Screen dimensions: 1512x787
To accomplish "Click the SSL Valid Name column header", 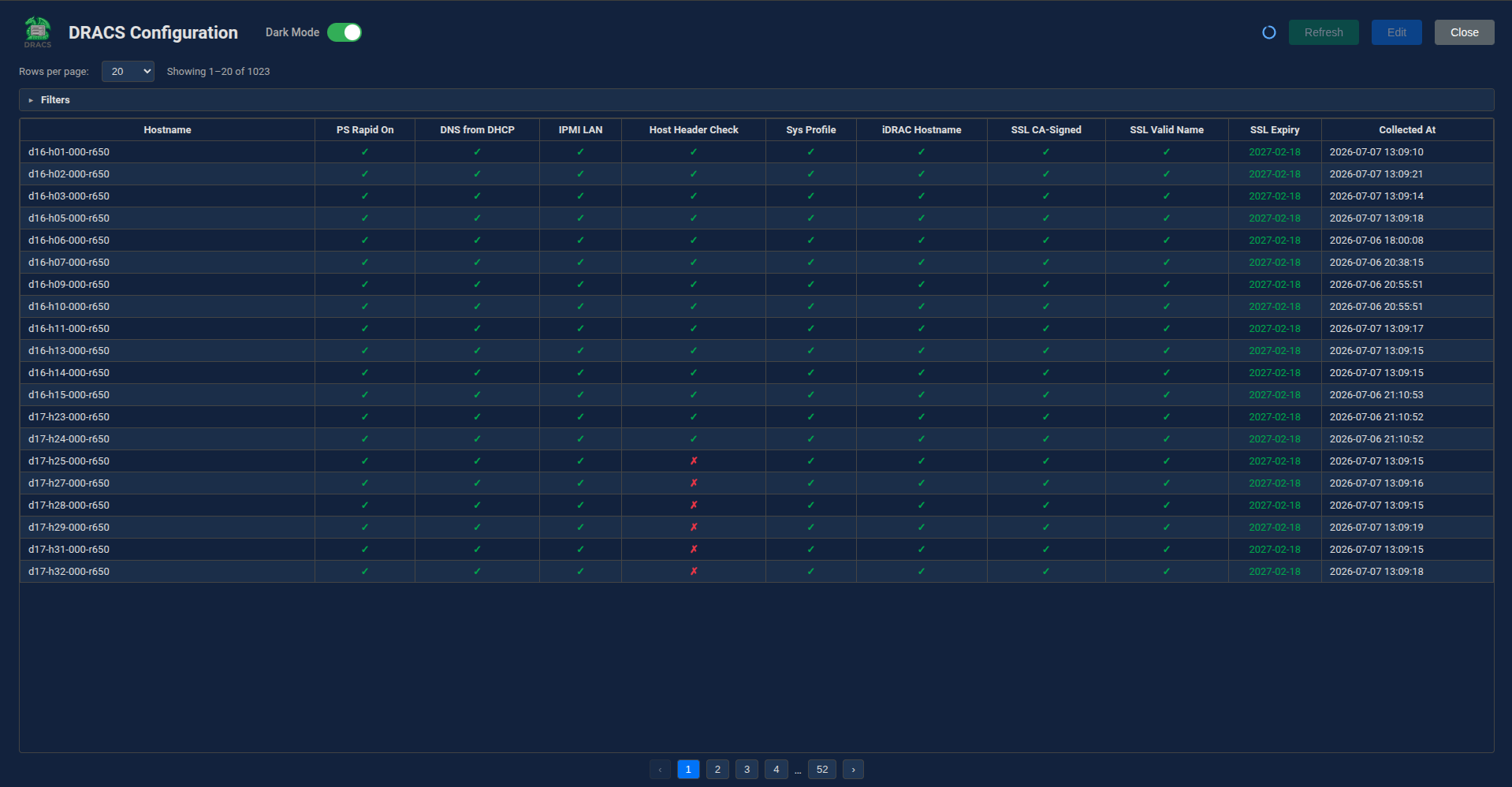I will coord(1167,130).
